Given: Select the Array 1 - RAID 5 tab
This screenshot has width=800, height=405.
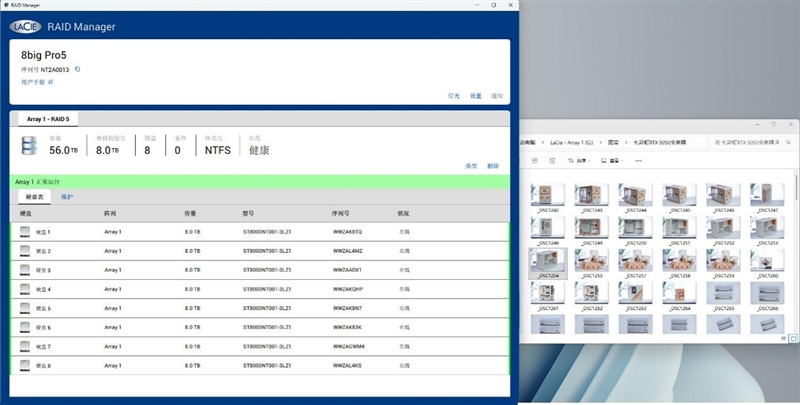Looking at the screenshot, I should (x=48, y=119).
